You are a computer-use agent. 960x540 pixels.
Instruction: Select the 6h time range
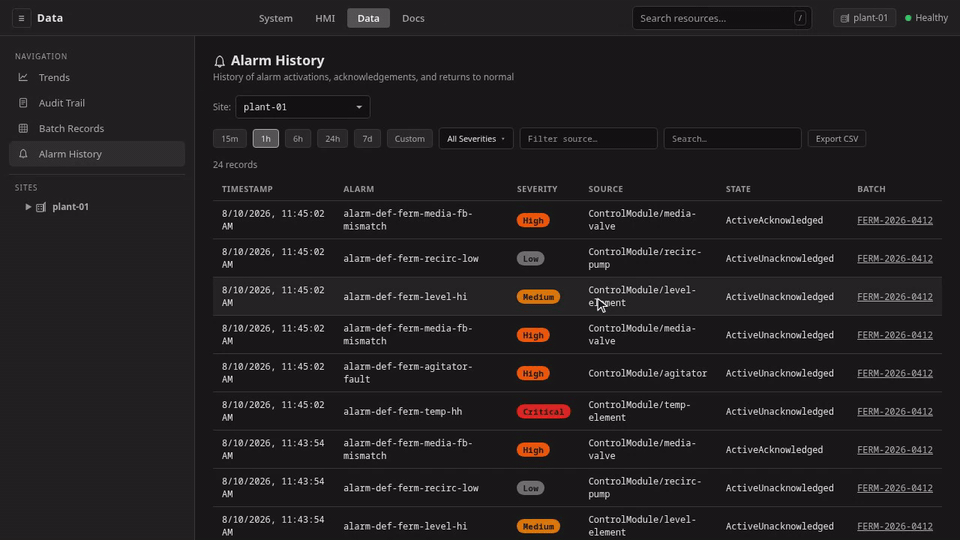298,138
